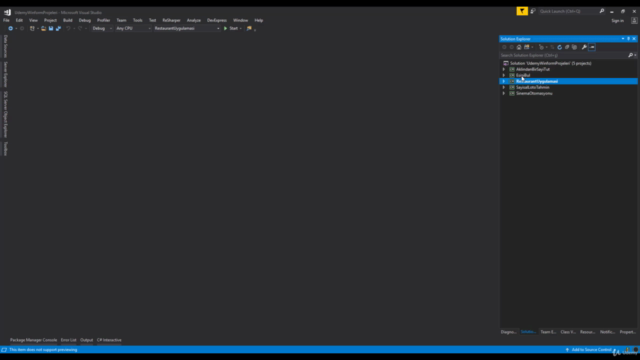Switch to the Error List tab
Screen dimensions: 640x360
point(69,340)
